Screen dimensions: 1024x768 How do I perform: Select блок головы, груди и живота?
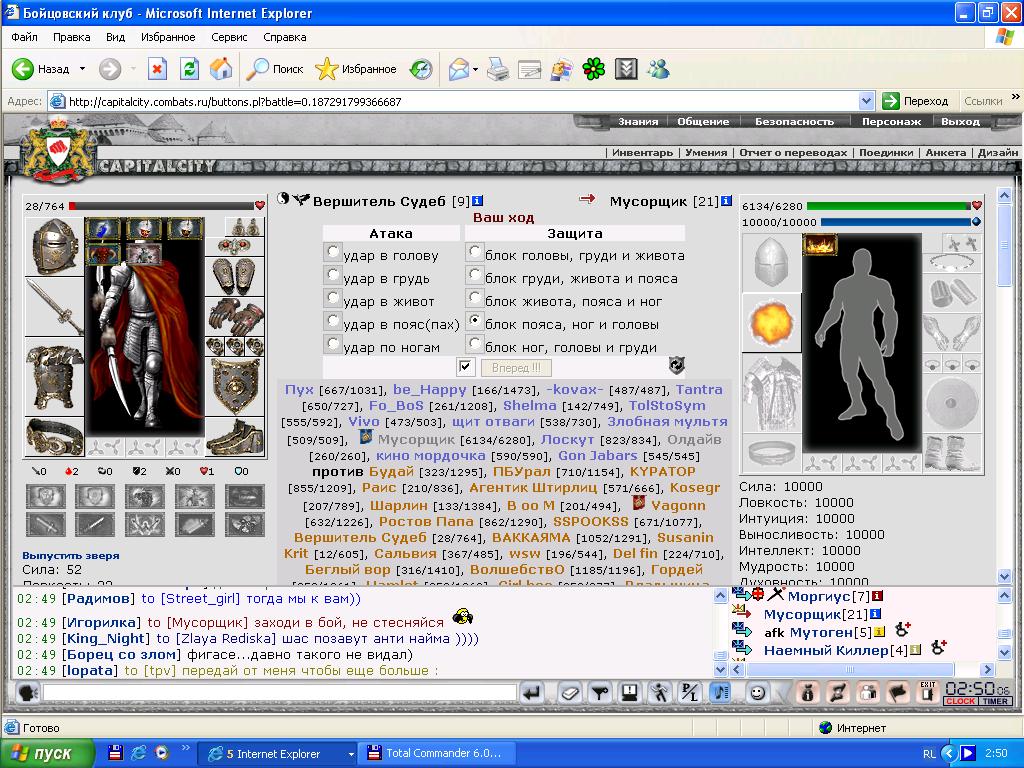[475, 252]
